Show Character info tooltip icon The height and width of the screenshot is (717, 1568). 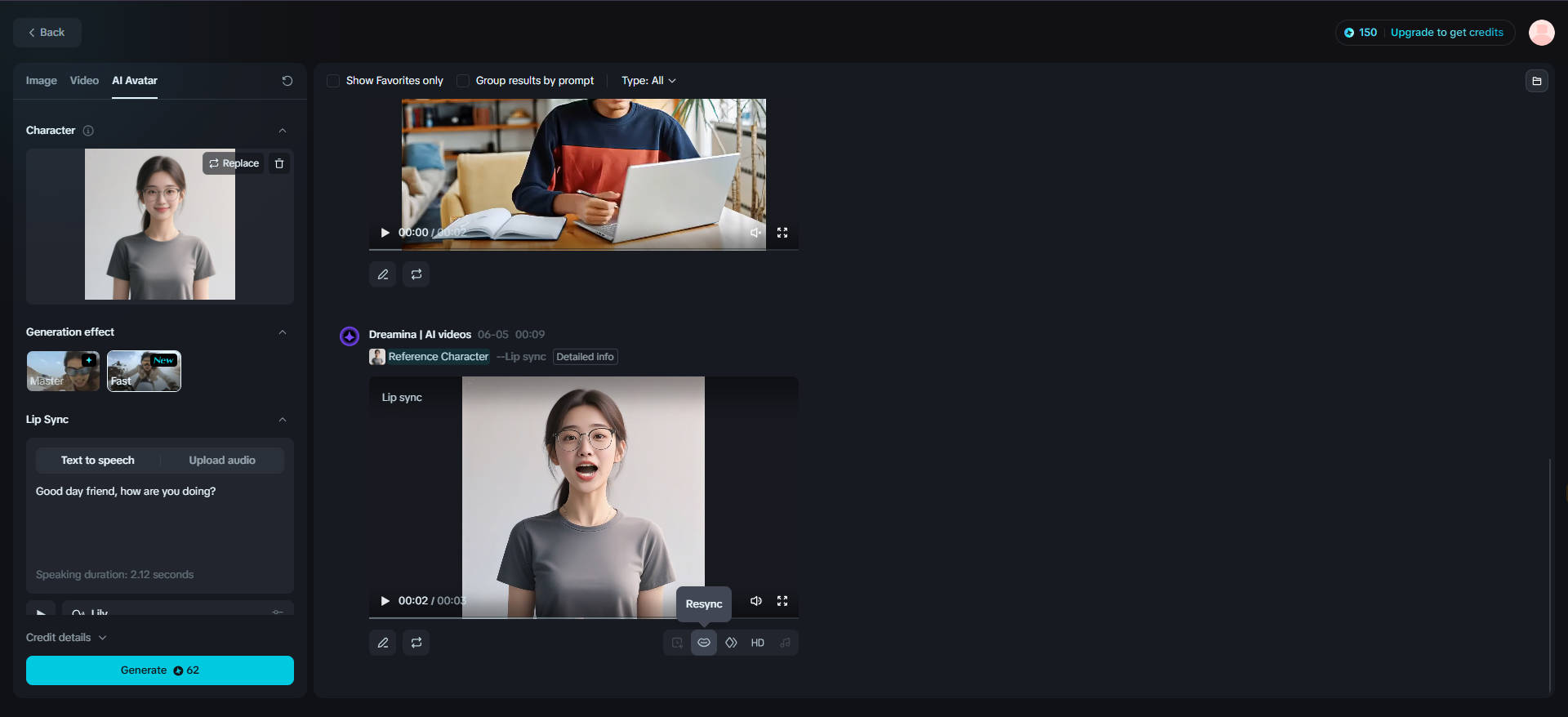[x=88, y=131]
